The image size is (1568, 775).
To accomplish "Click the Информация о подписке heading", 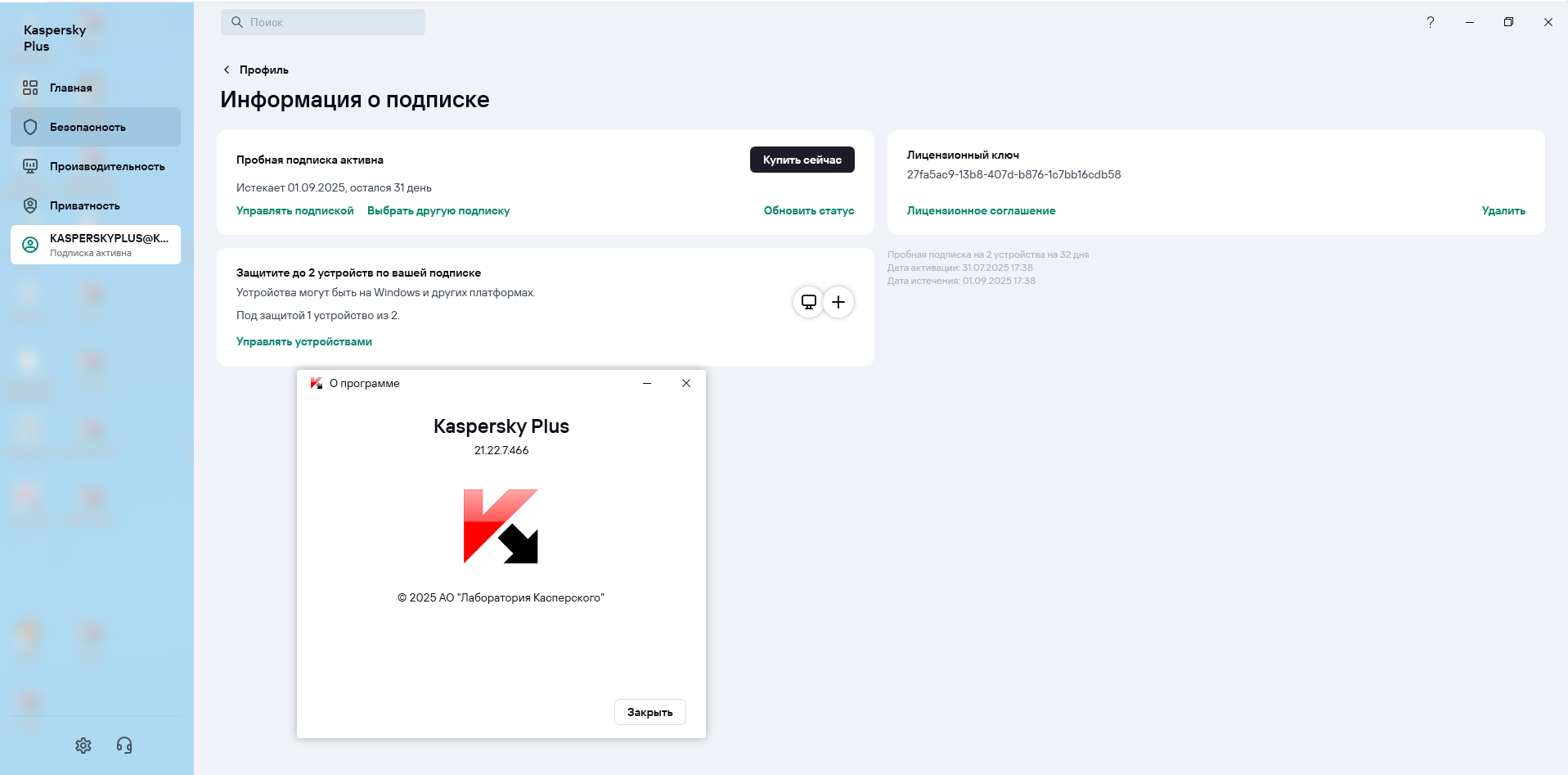I will click(x=355, y=99).
